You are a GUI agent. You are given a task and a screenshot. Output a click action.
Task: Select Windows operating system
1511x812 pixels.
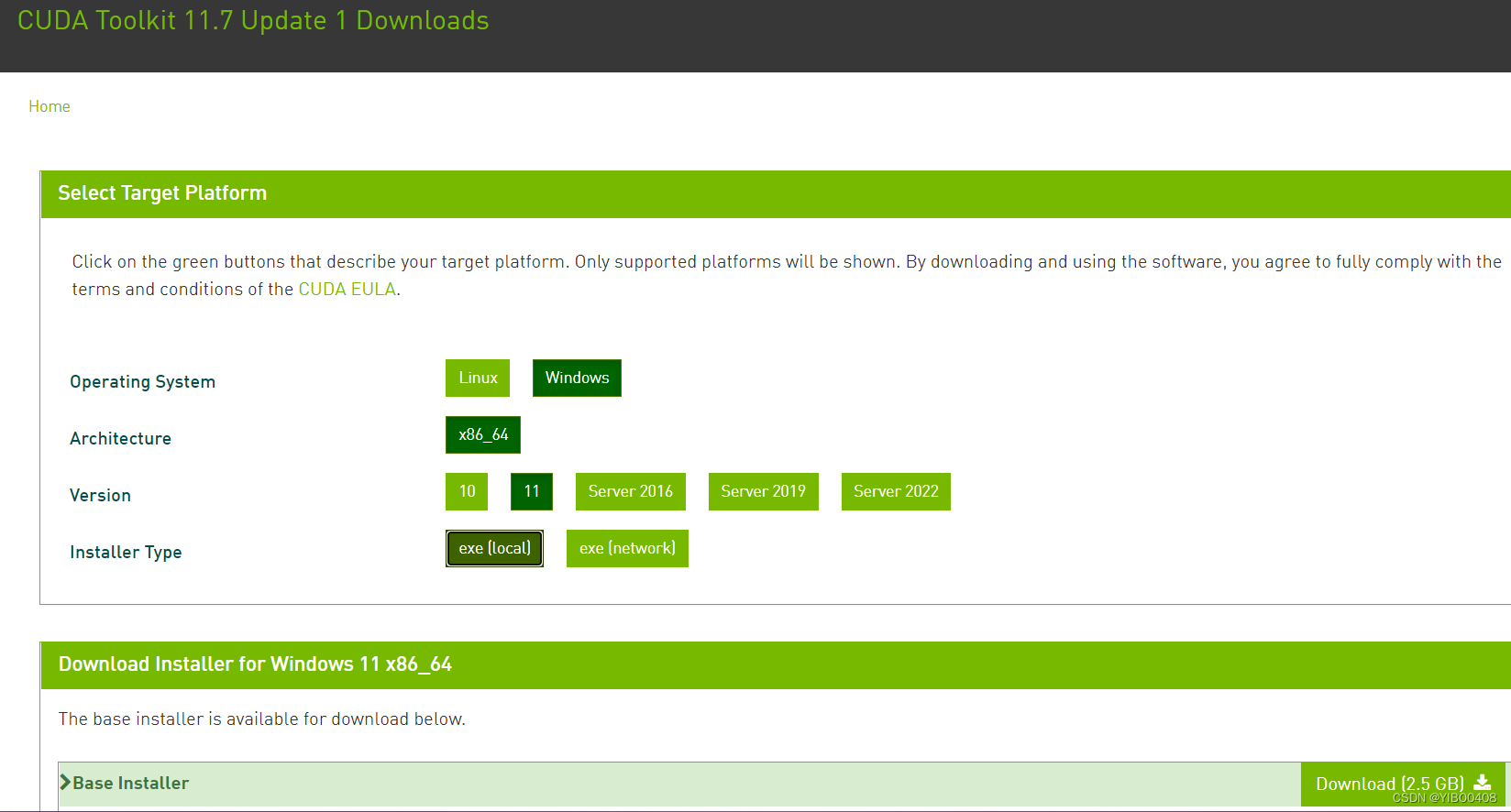click(x=577, y=378)
